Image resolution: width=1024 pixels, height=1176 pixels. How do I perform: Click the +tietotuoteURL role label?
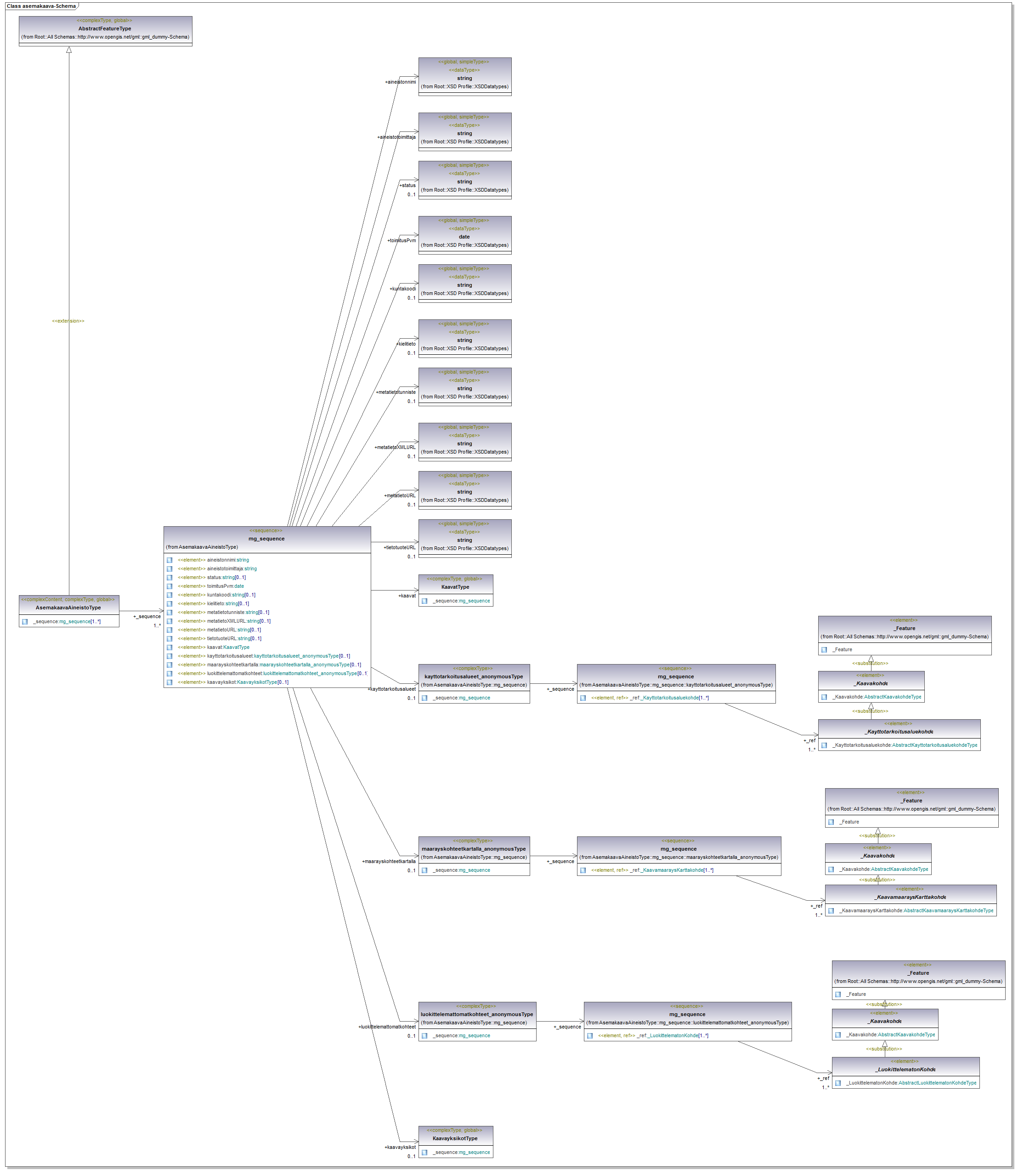[x=400, y=548]
